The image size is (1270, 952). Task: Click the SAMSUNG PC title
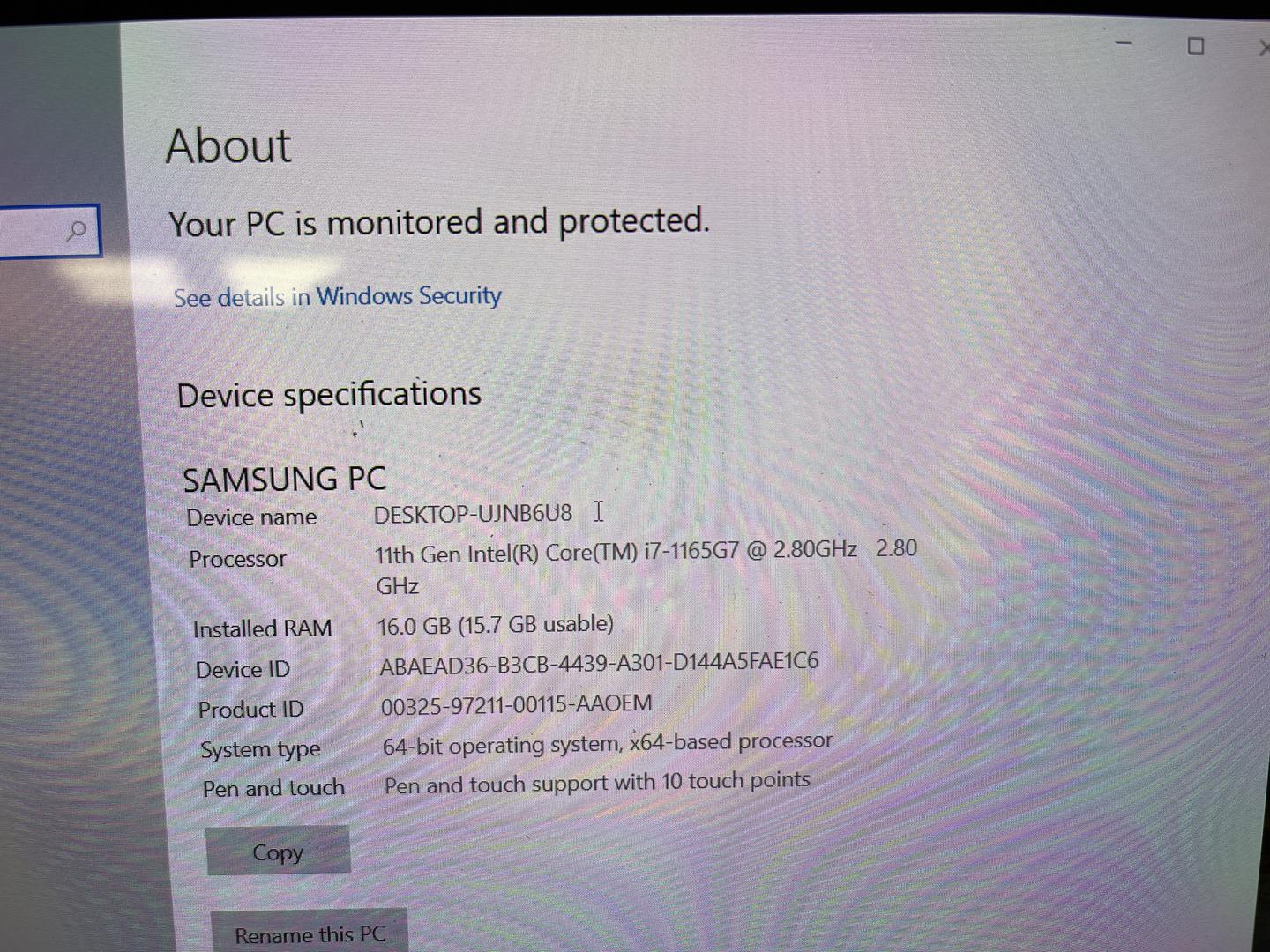pos(284,480)
